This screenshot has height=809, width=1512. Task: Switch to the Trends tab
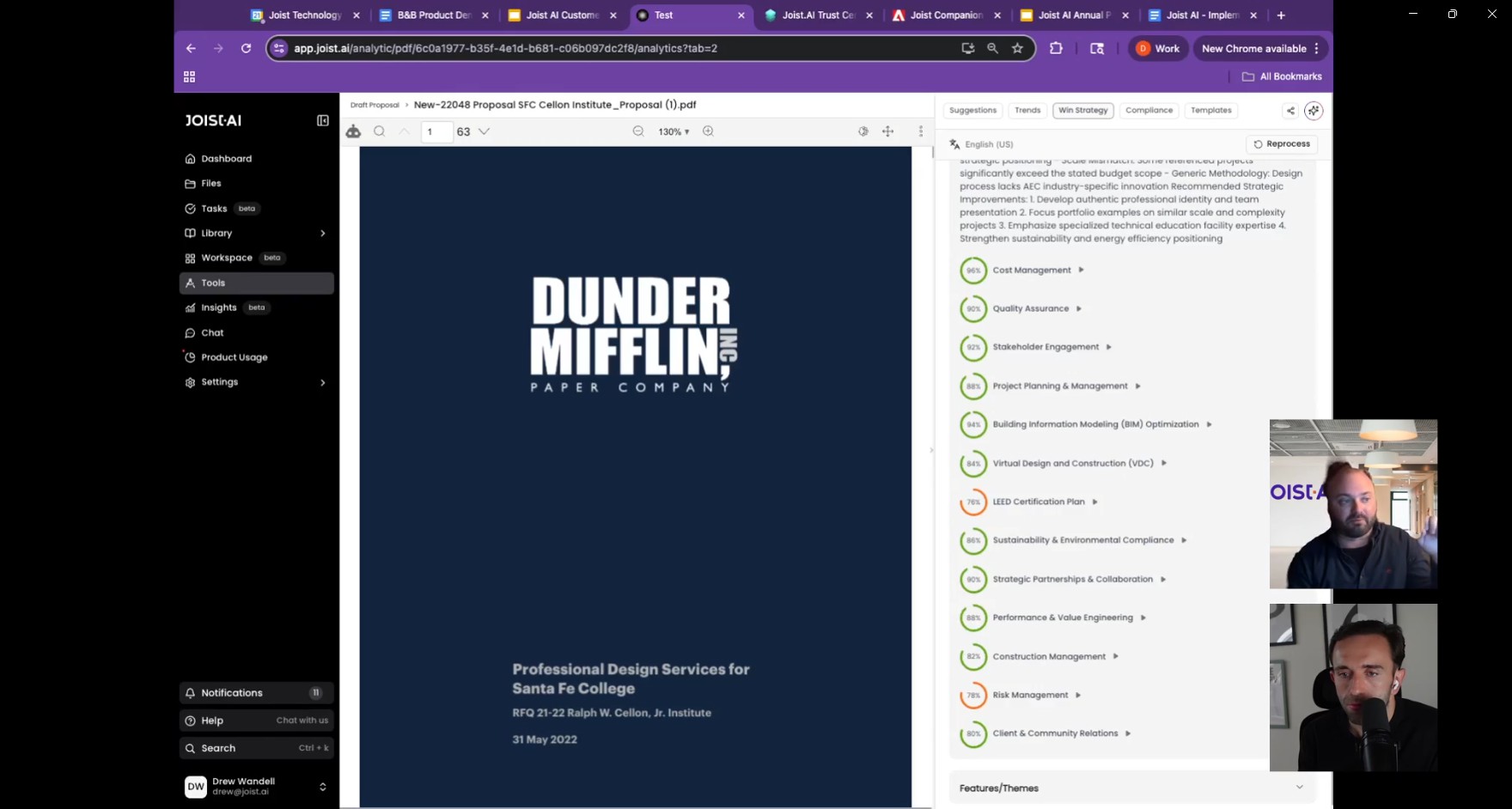tap(1027, 111)
